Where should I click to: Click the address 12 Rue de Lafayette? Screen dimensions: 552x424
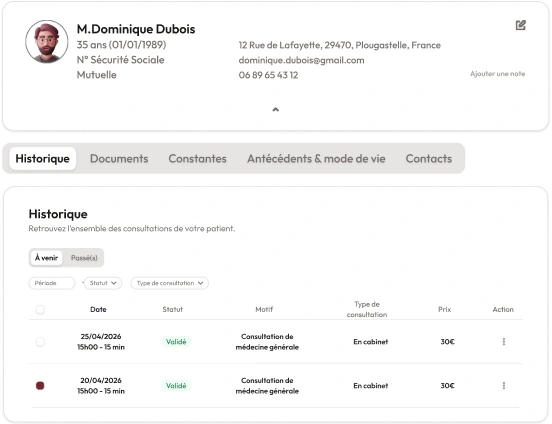click(340, 45)
